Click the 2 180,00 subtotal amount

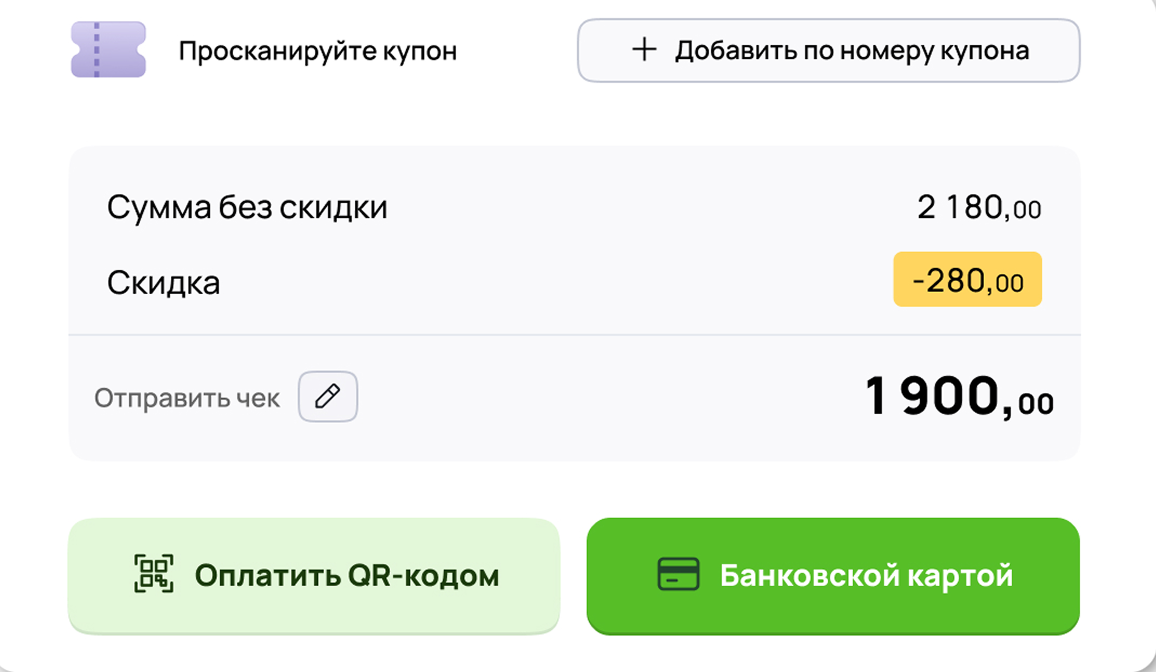coord(979,208)
